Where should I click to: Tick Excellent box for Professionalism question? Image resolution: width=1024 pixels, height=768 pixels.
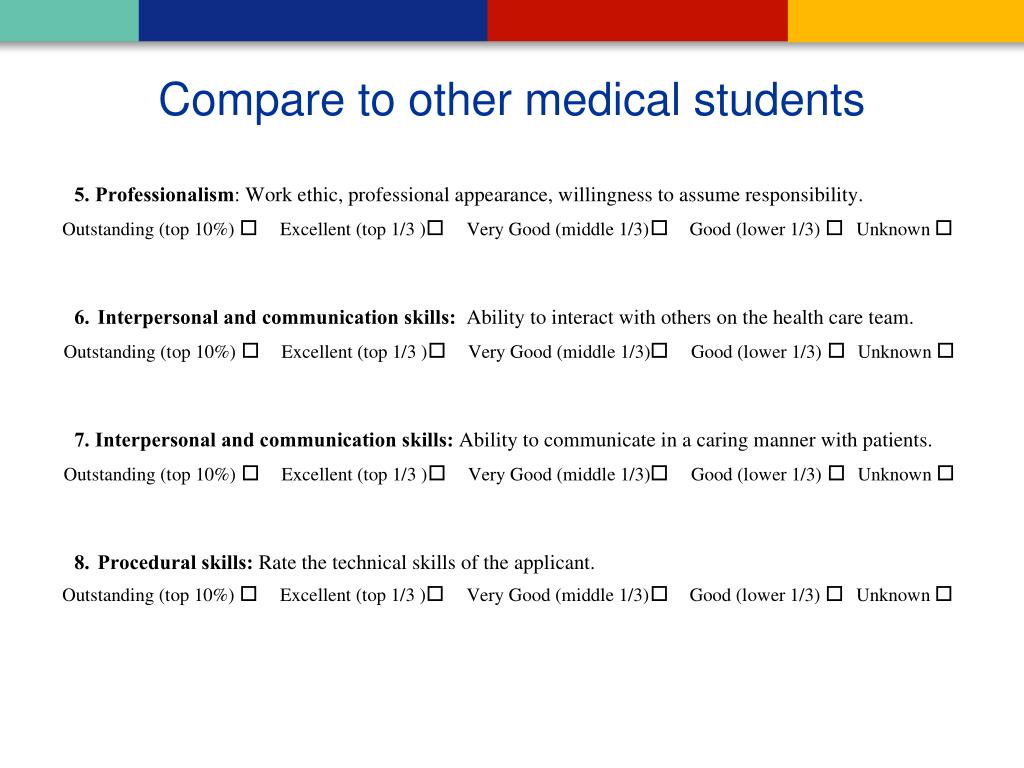(436, 228)
